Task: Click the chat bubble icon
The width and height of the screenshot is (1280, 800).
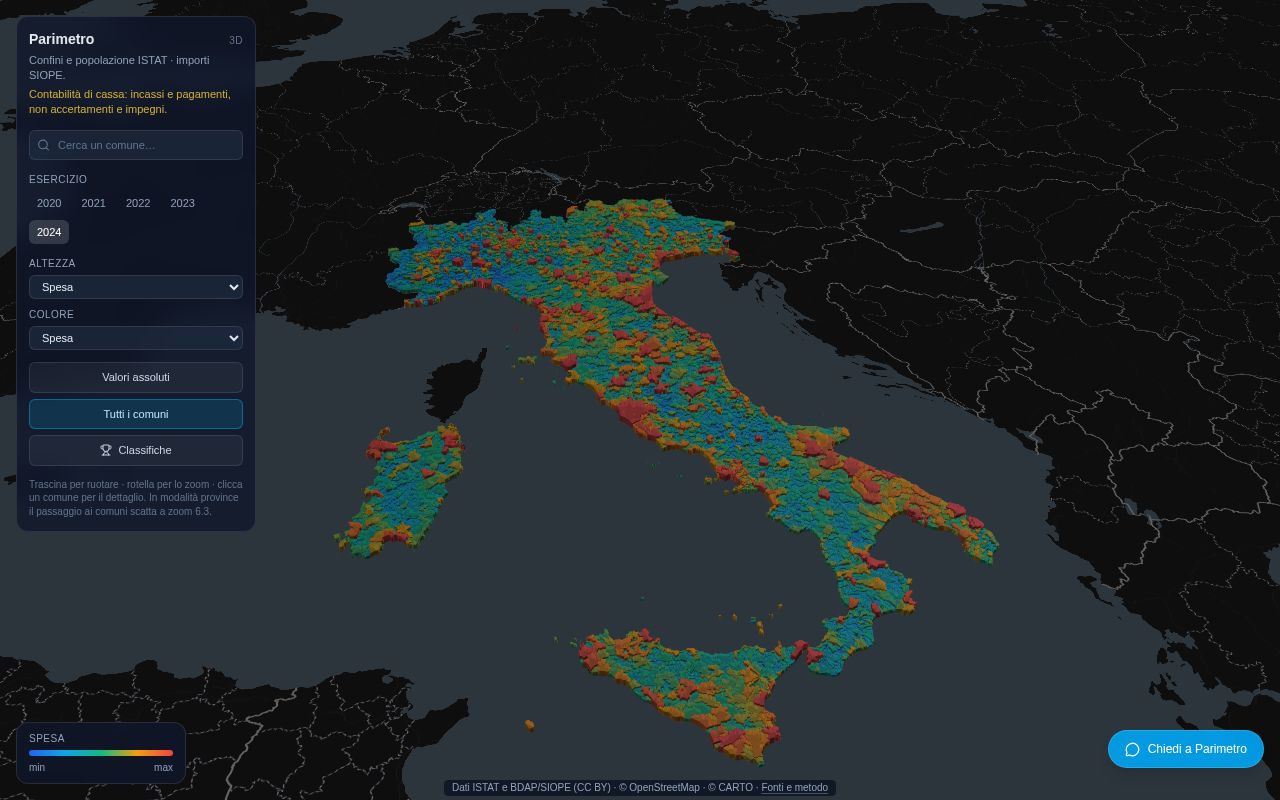Action: tap(1132, 749)
